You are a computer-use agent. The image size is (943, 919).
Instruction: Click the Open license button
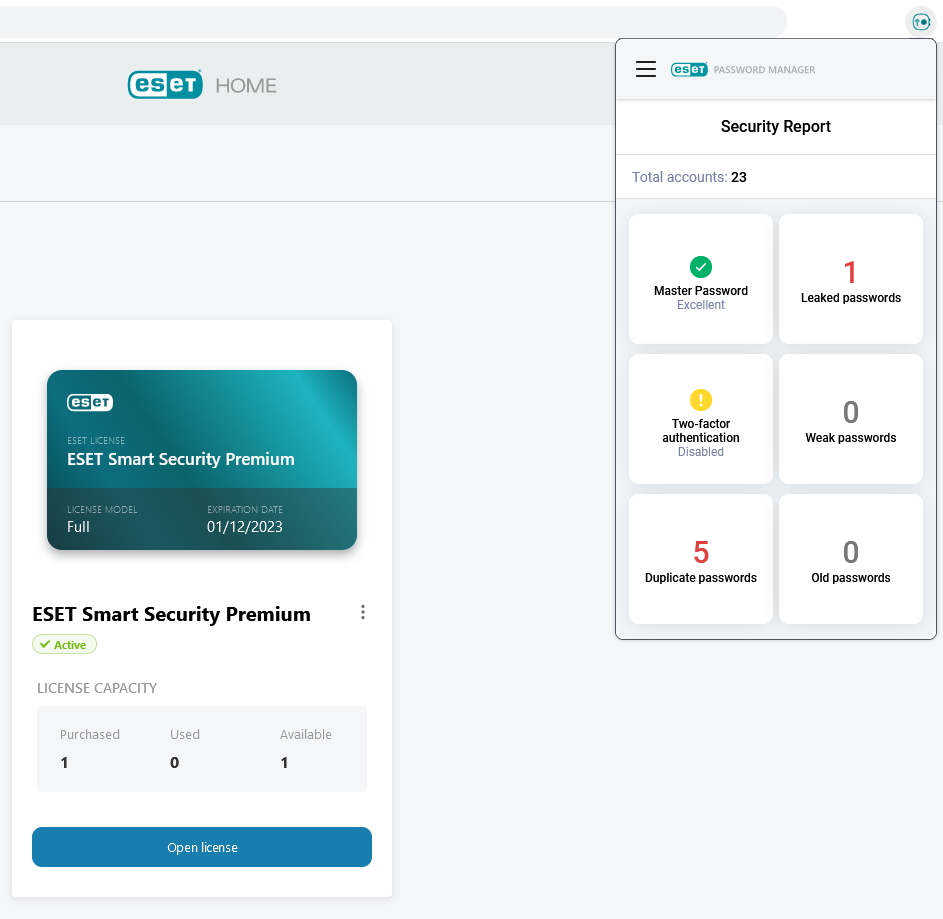202,847
